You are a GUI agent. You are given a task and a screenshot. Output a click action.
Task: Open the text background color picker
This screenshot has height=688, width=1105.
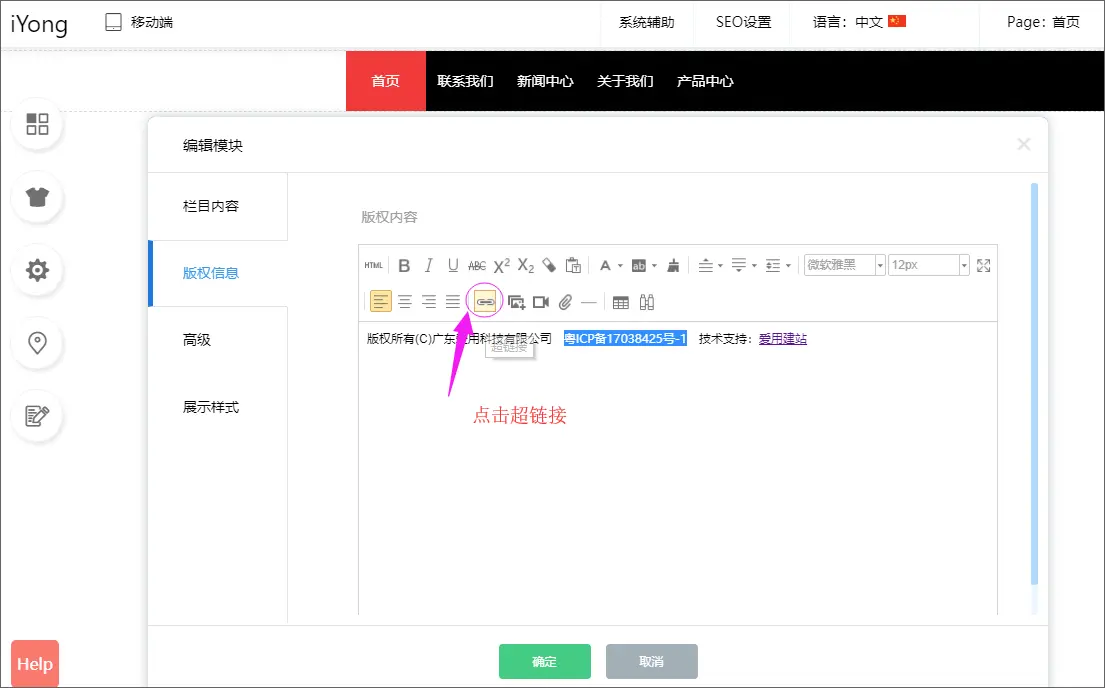point(638,265)
